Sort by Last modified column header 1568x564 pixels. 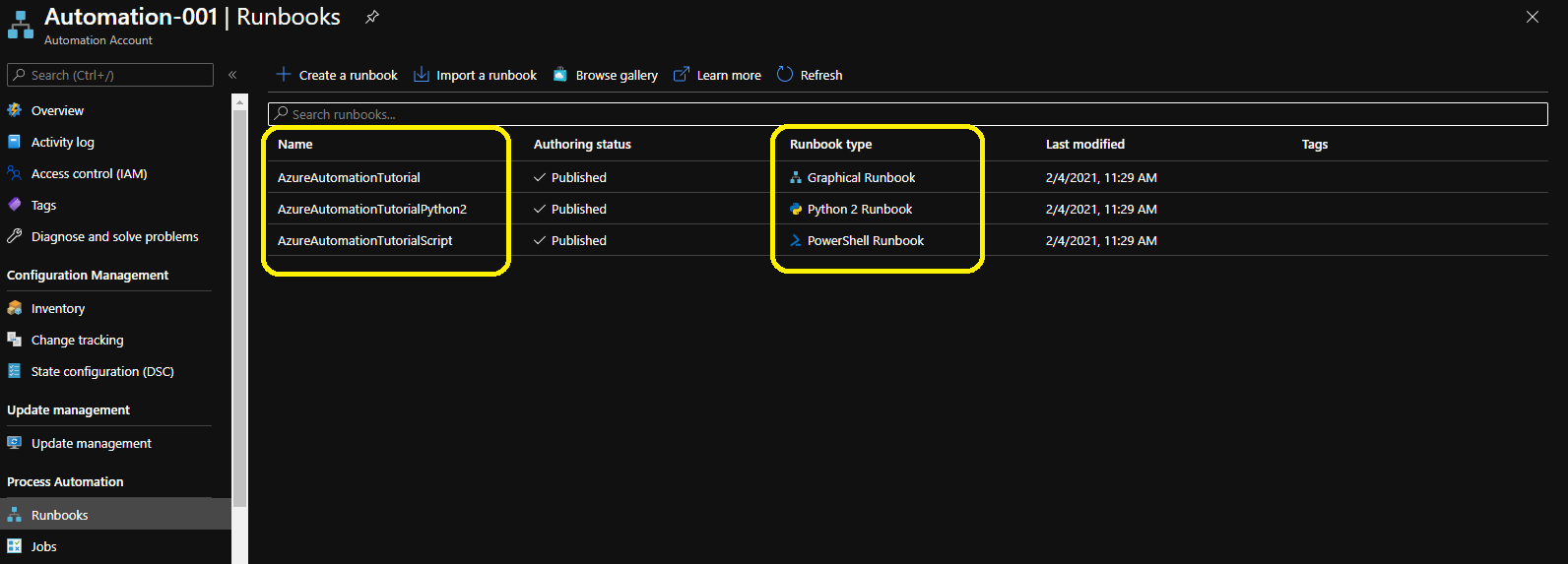(1085, 144)
